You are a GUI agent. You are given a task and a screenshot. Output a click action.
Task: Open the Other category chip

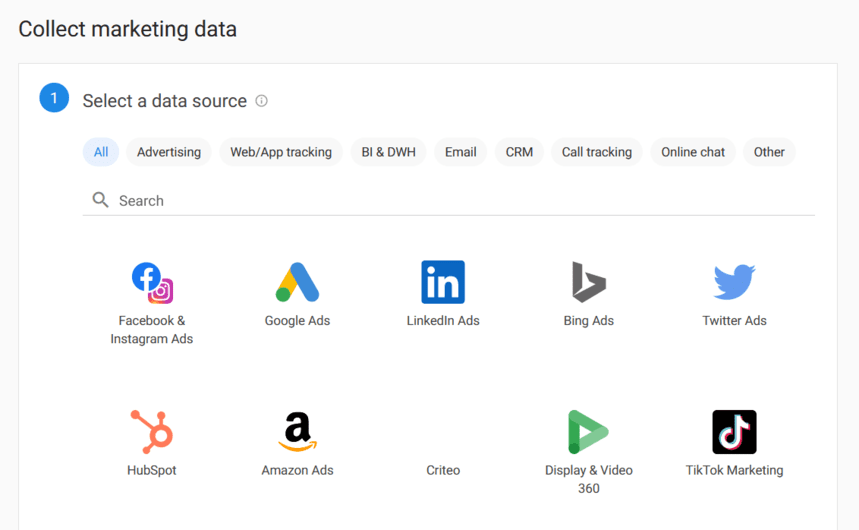(x=769, y=152)
